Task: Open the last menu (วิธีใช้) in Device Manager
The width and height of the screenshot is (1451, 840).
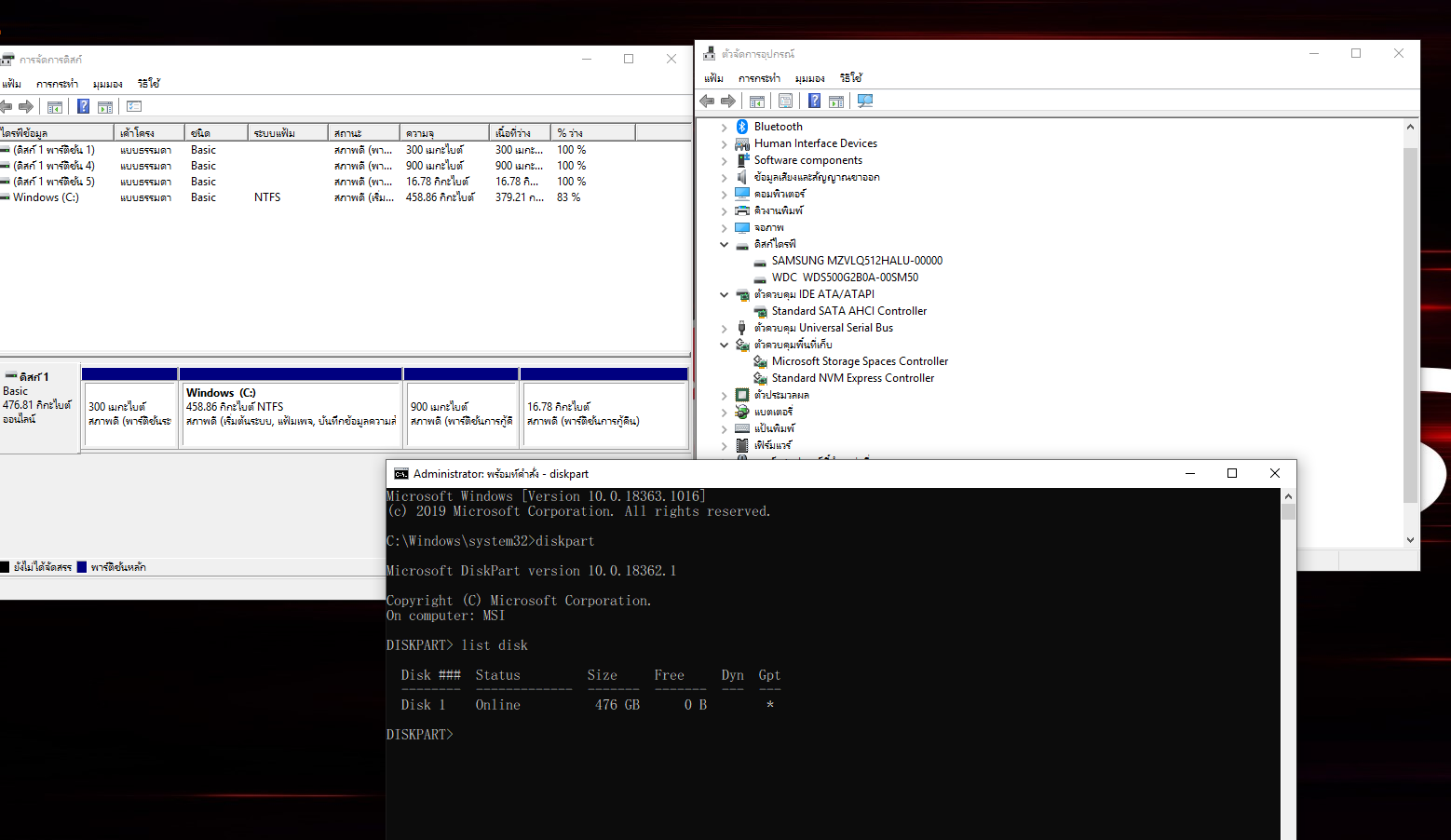Action: 850,78
